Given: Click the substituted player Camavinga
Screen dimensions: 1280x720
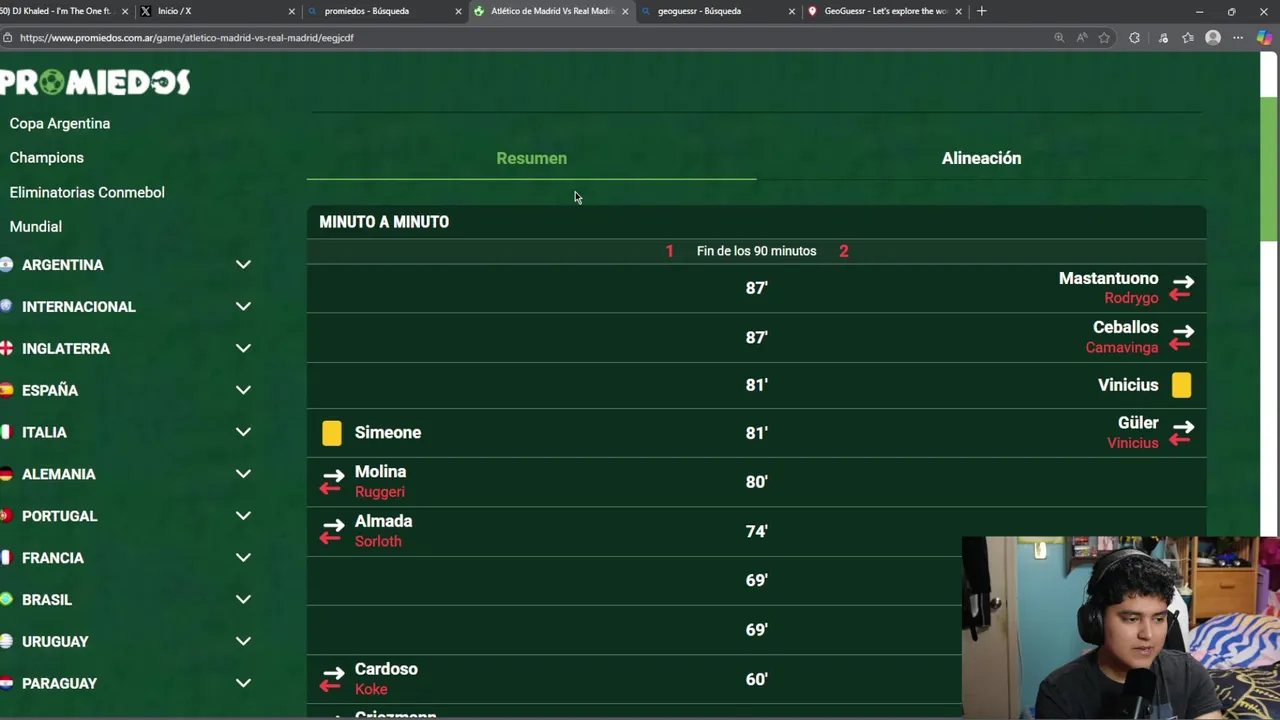Looking at the screenshot, I should [x=1122, y=347].
